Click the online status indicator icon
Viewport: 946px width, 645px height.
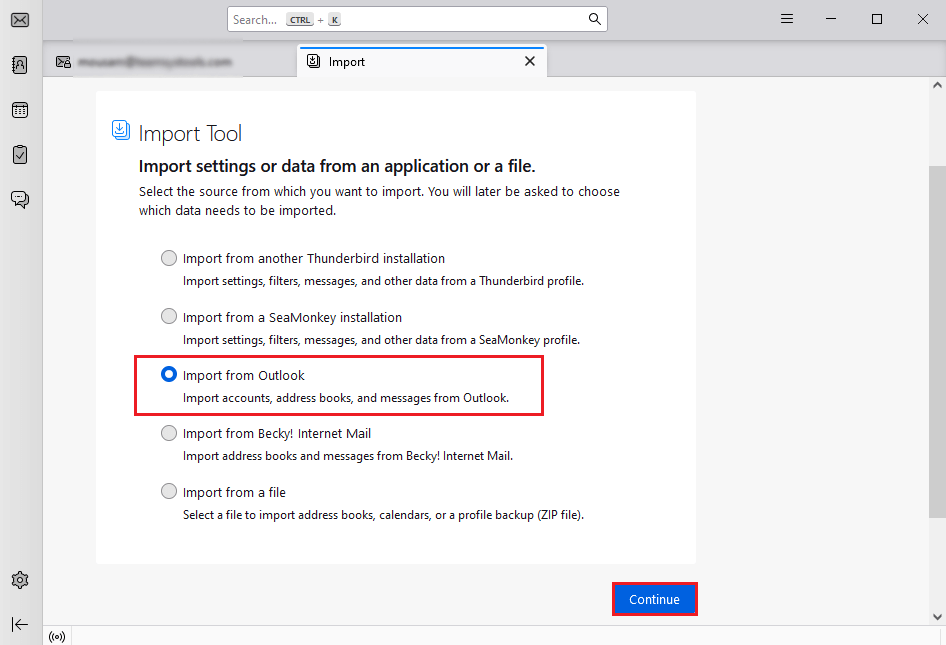(57, 637)
